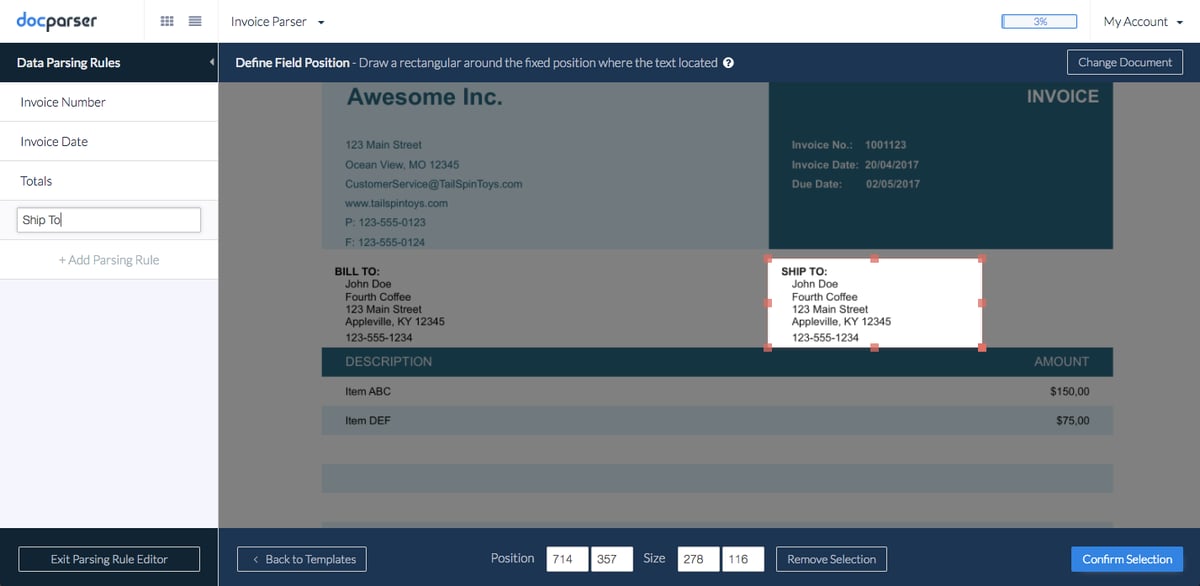Expand the Invoice Parser selector caret
Image resolution: width=1200 pixels, height=586 pixels.
[x=320, y=21]
